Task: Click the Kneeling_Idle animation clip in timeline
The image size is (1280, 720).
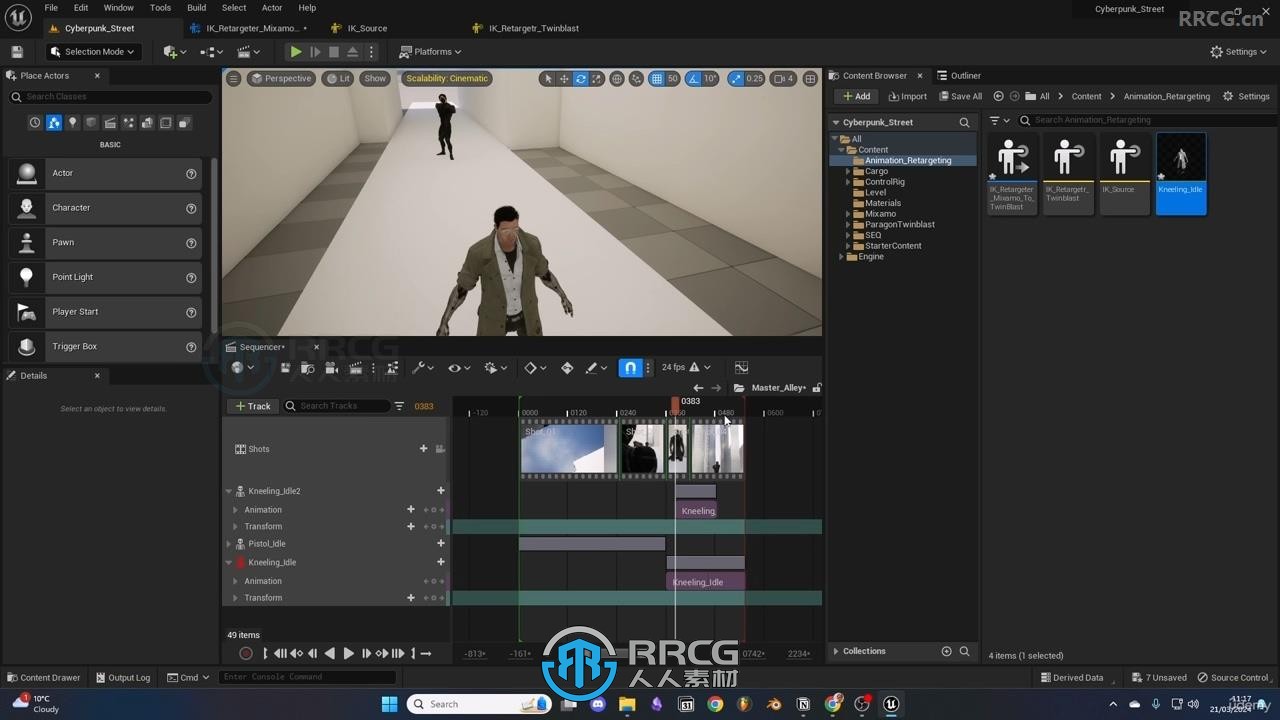Action: tap(705, 582)
